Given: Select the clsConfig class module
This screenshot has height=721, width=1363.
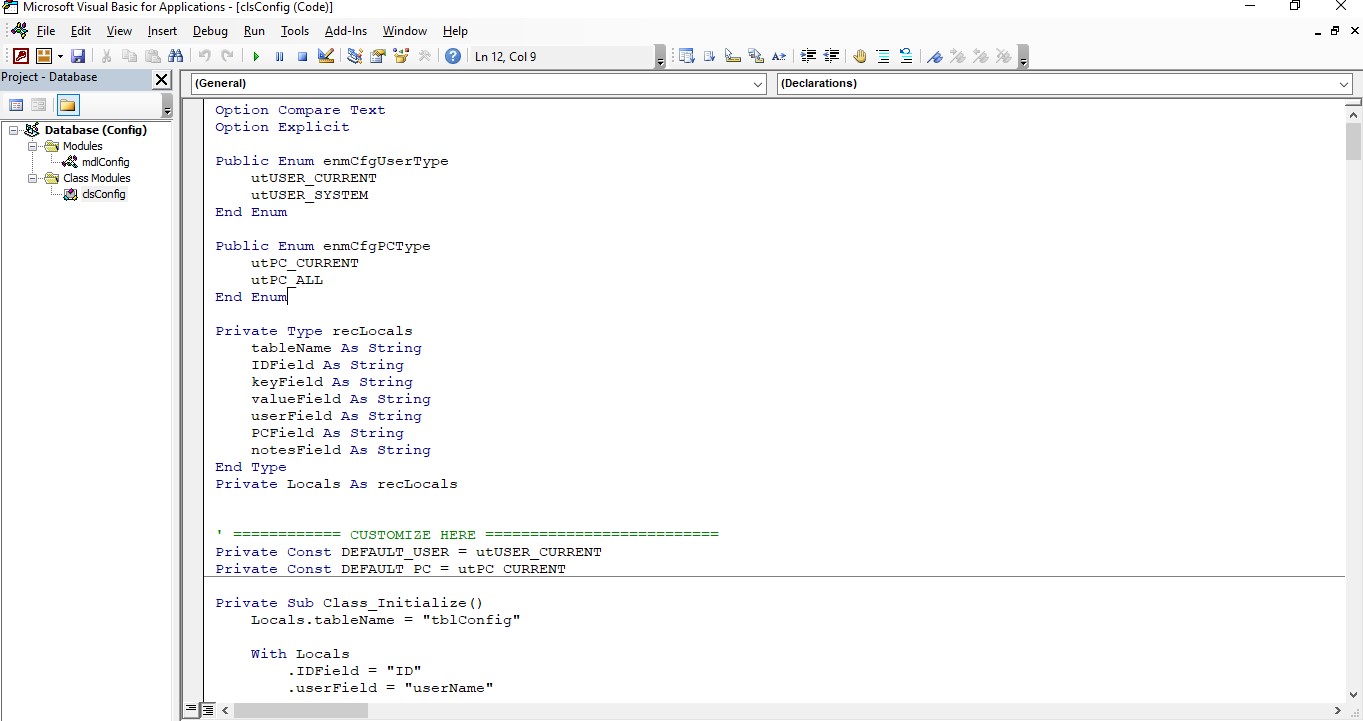Looking at the screenshot, I should 101,194.
